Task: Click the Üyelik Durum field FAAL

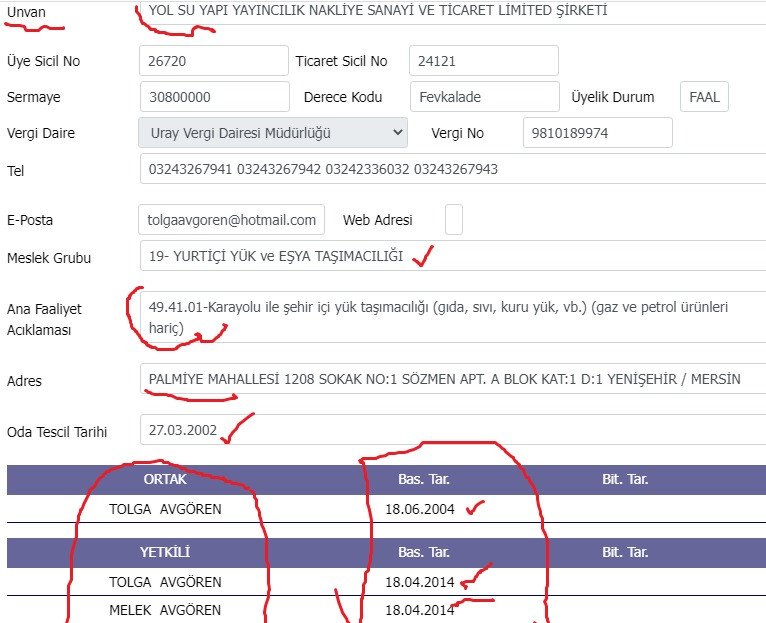Action: [x=704, y=97]
